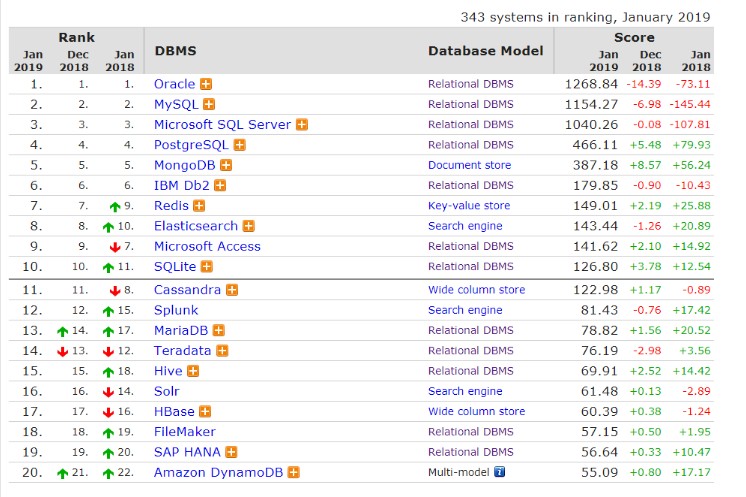Click Wide column store link for HBase
The height and width of the screenshot is (497, 746).
click(476, 411)
